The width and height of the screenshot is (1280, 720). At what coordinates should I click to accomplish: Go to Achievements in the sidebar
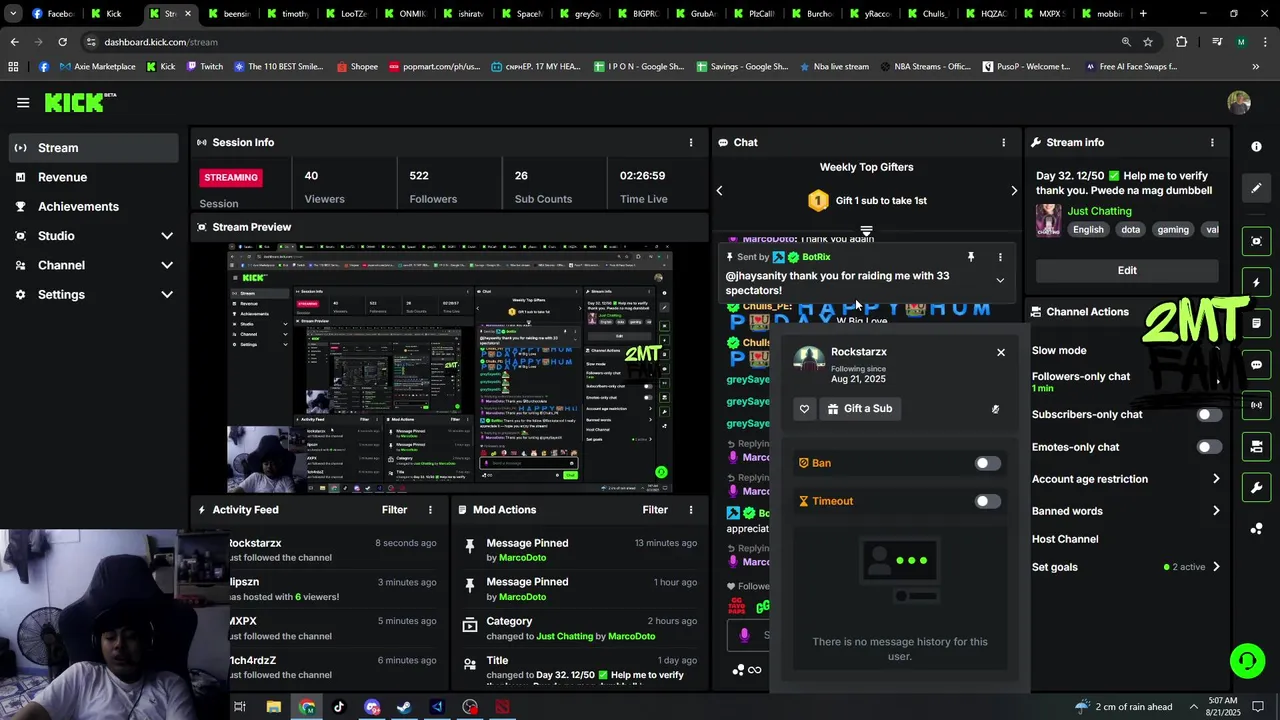[94, 206]
